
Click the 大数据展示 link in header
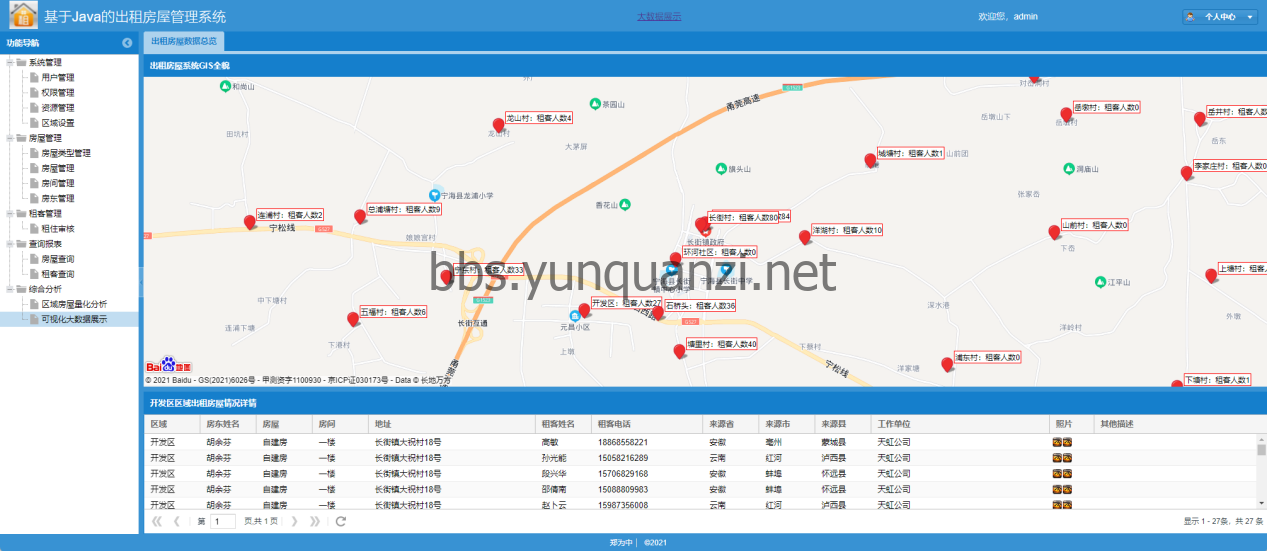[x=659, y=16]
